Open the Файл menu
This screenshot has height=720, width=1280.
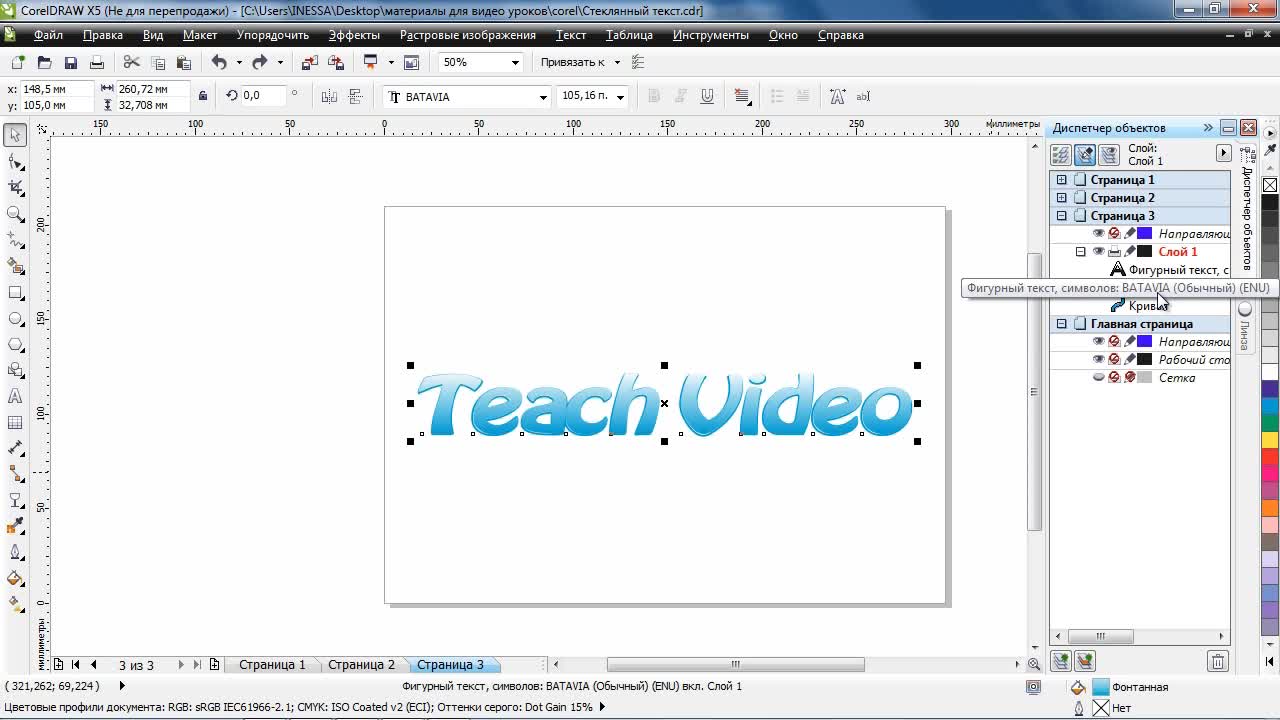click(x=48, y=35)
